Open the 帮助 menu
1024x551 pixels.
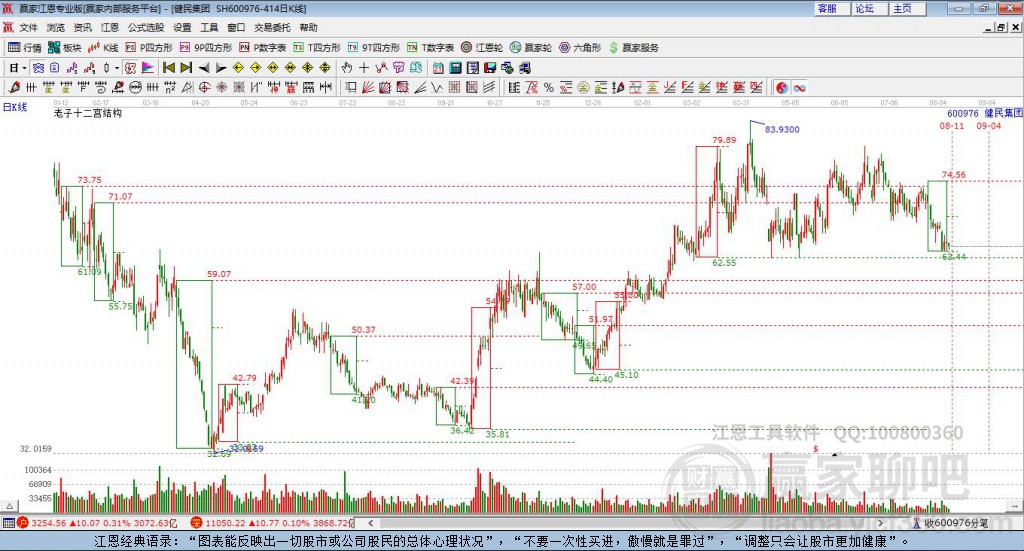pos(308,27)
